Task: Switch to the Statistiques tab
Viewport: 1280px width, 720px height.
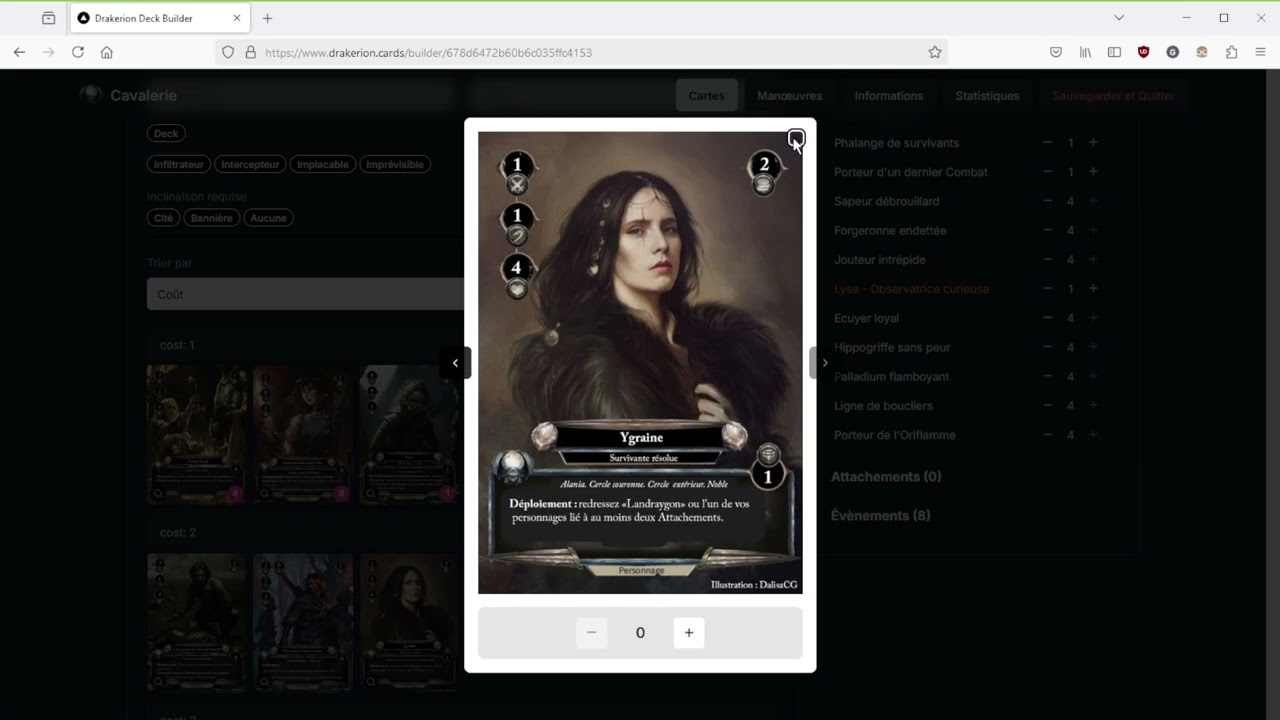Action: (x=987, y=96)
